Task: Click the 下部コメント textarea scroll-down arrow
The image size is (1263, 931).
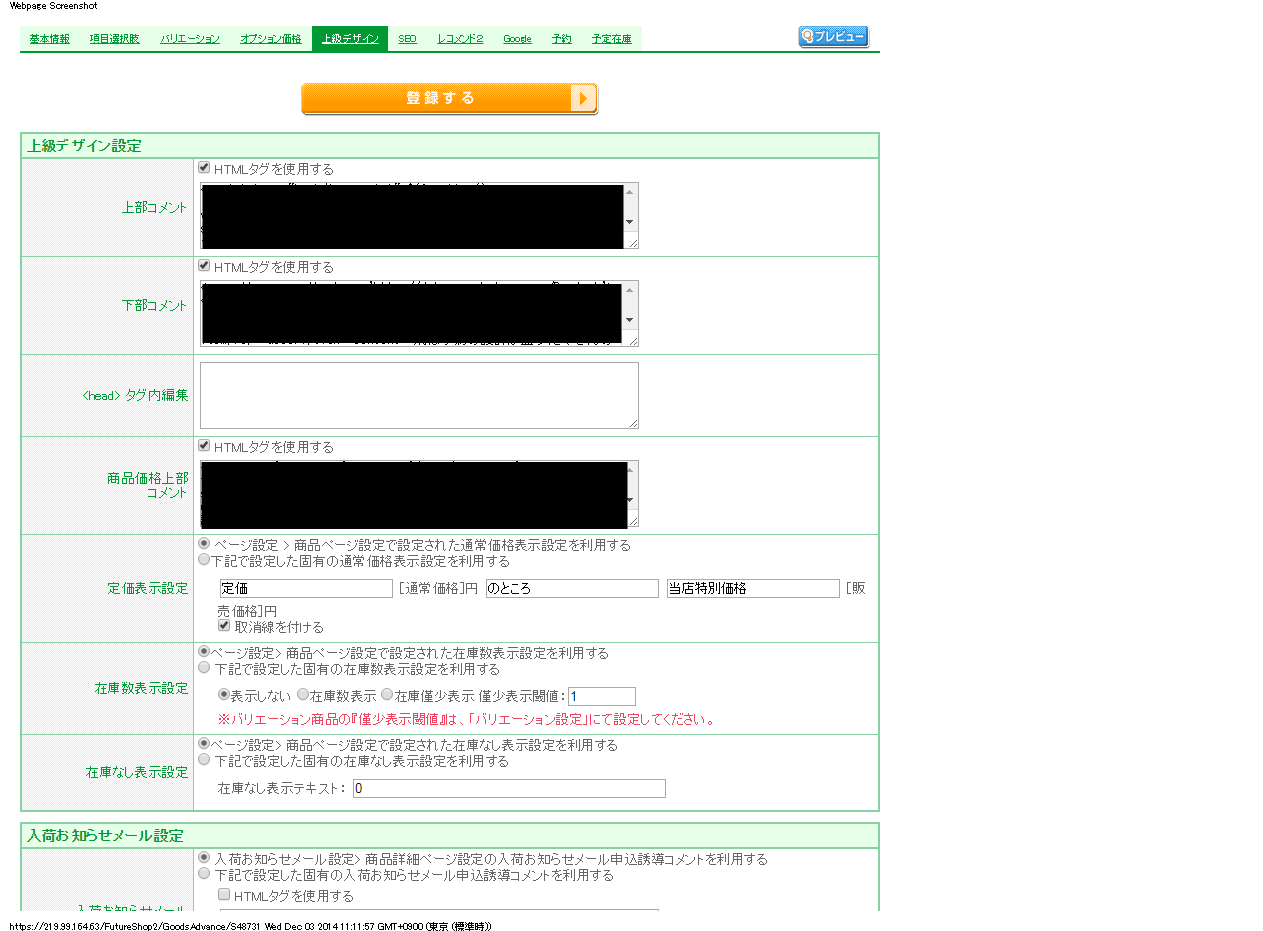Action: (x=629, y=320)
